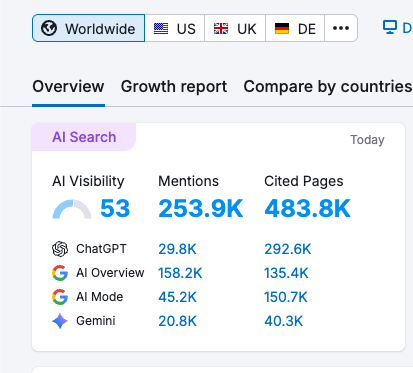Click the AI Visibility gauge chart
This screenshot has width=413, height=373.
coord(72,209)
